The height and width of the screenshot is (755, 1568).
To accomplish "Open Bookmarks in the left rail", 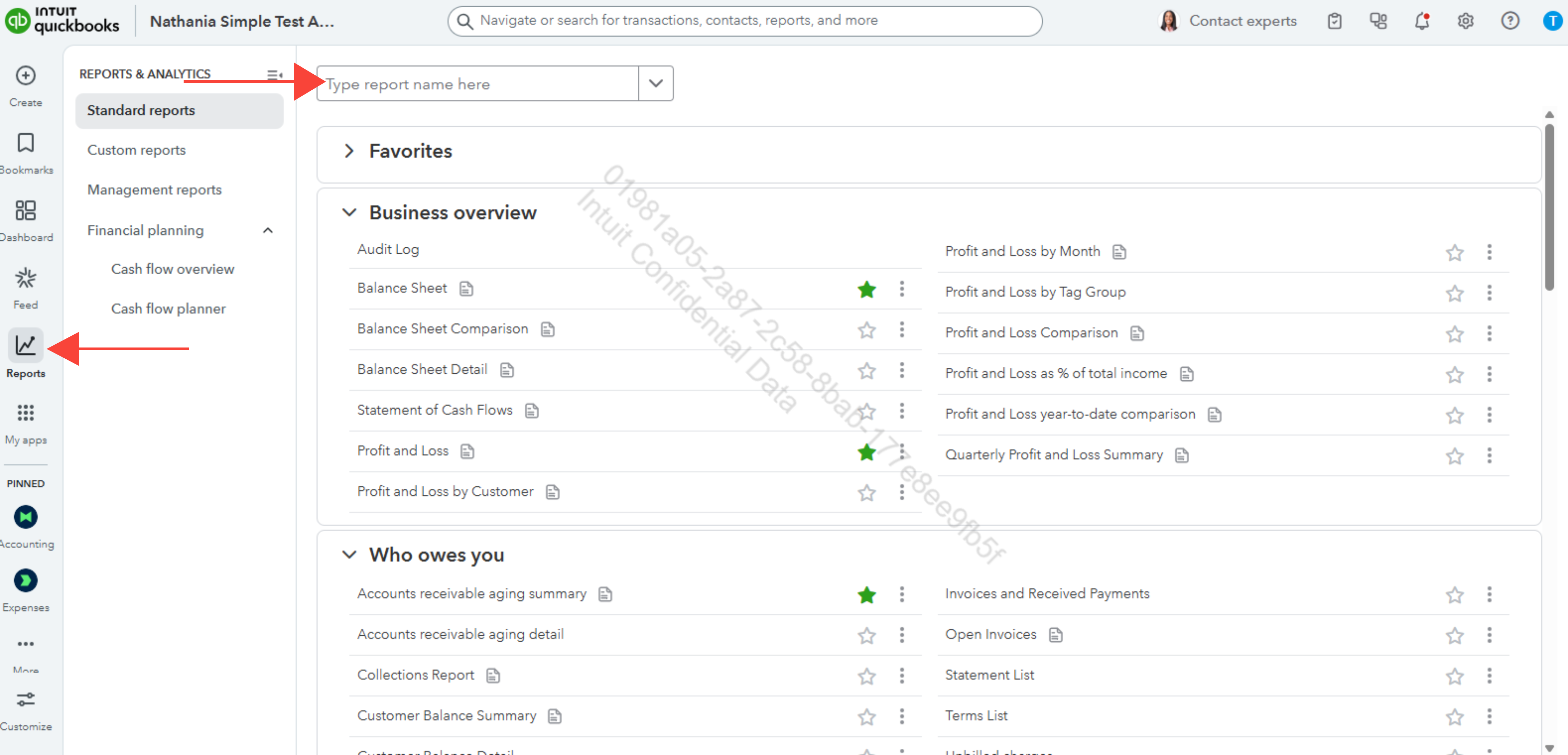I will click(x=25, y=143).
